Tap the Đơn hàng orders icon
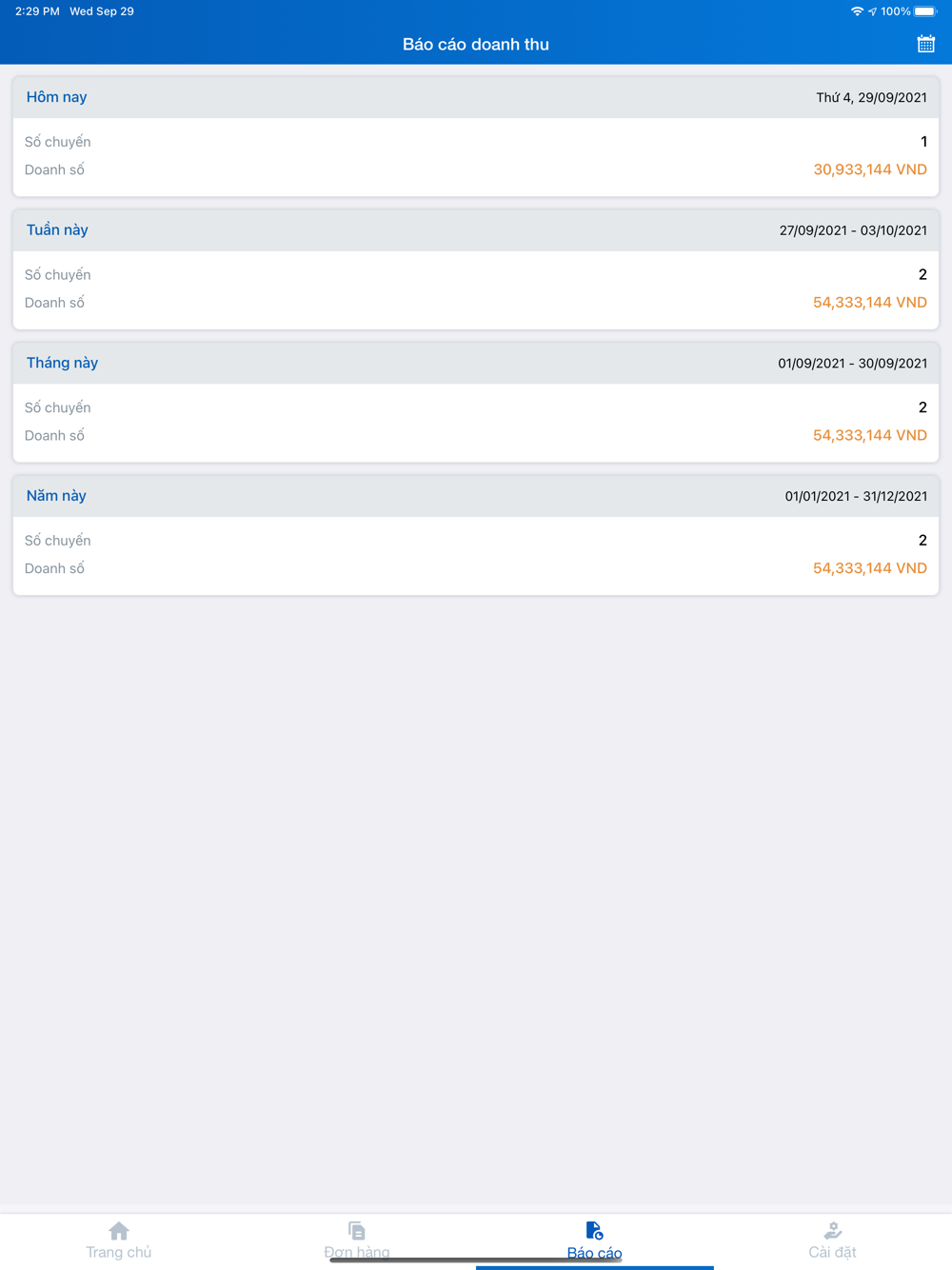952x1270 pixels. click(x=357, y=1230)
